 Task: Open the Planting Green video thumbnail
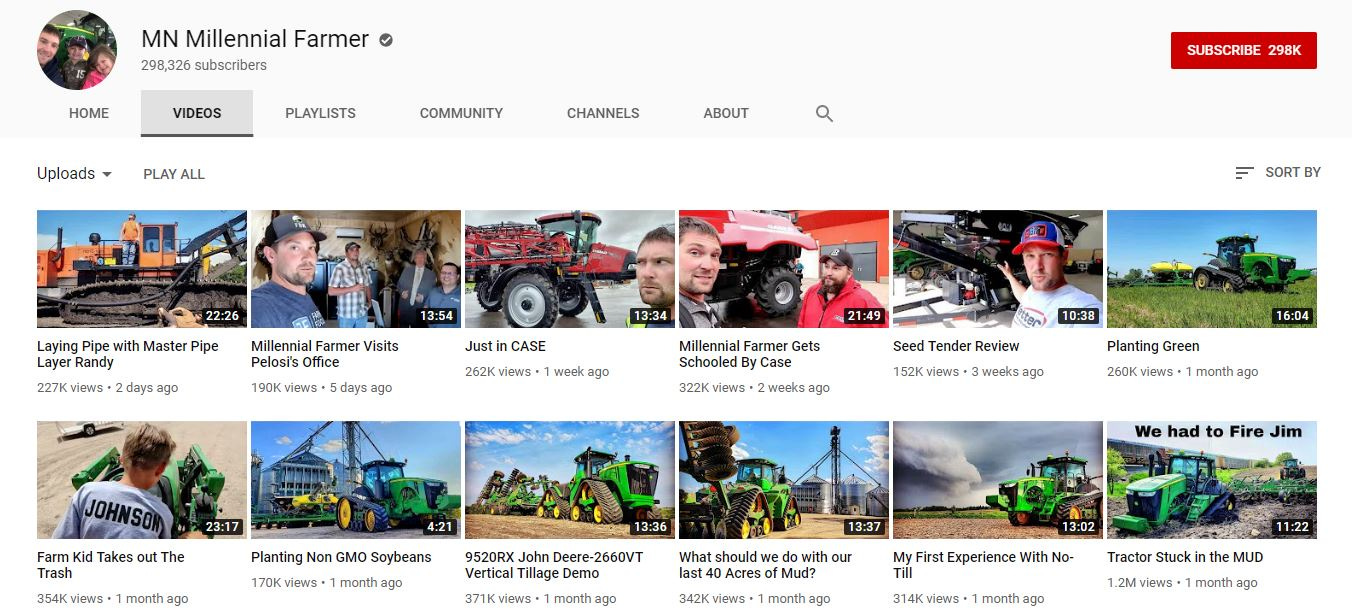coord(1212,269)
